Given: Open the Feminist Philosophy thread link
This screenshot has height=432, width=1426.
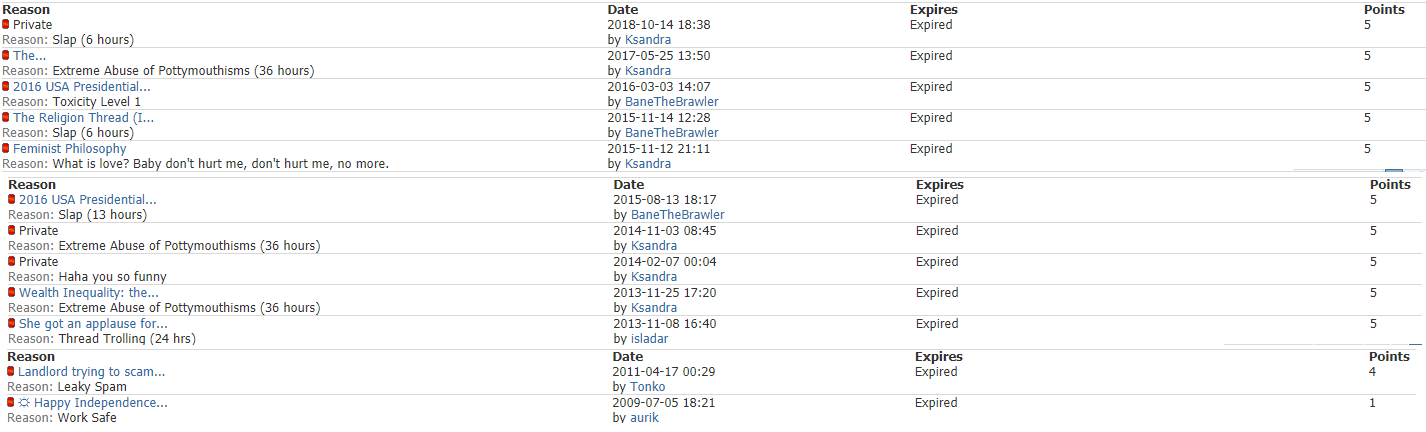Looking at the screenshot, I should [x=70, y=149].
